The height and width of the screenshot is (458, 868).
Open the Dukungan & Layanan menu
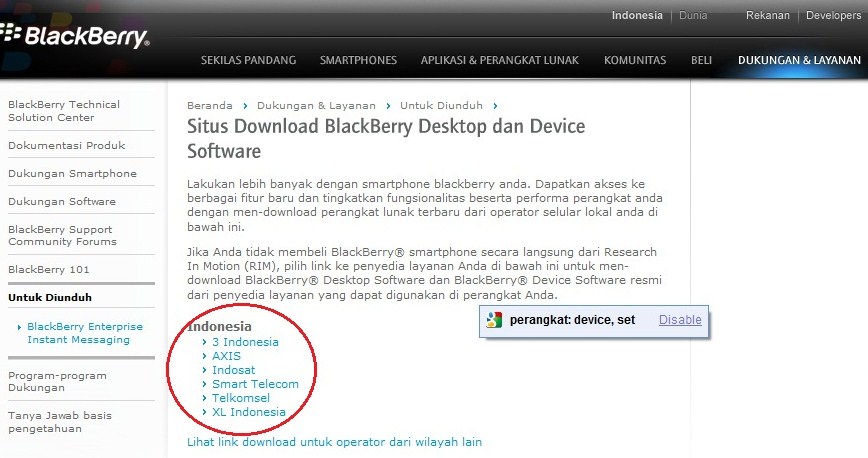coord(799,60)
